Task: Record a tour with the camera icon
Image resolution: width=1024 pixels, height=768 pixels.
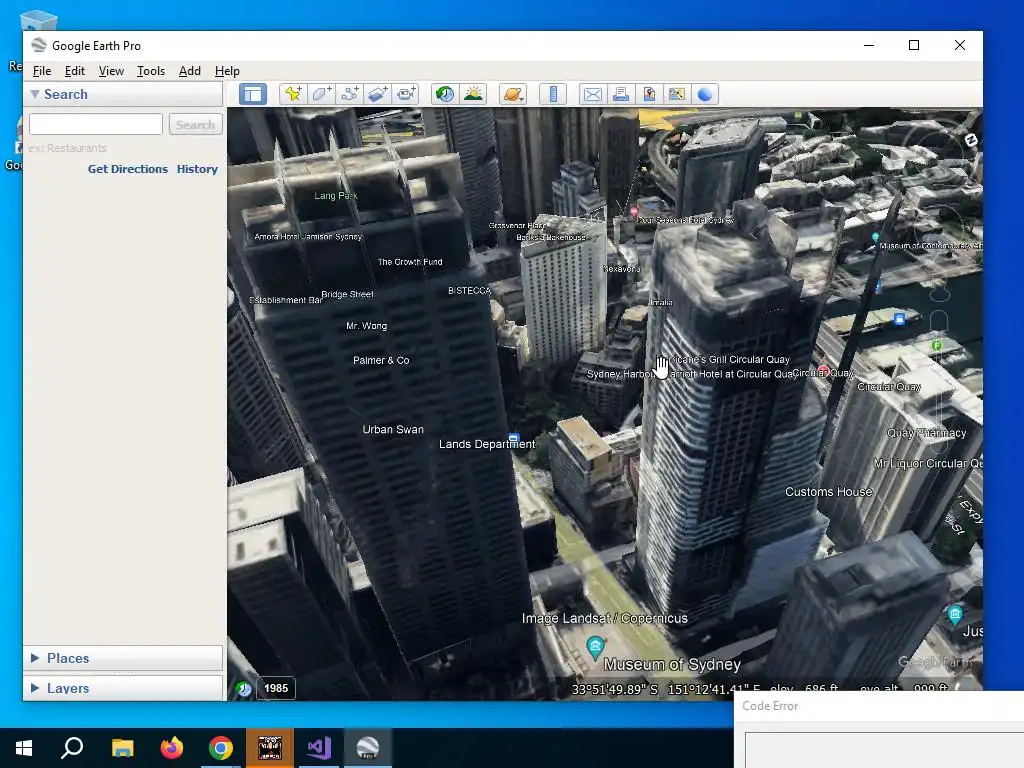Action: 406,94
